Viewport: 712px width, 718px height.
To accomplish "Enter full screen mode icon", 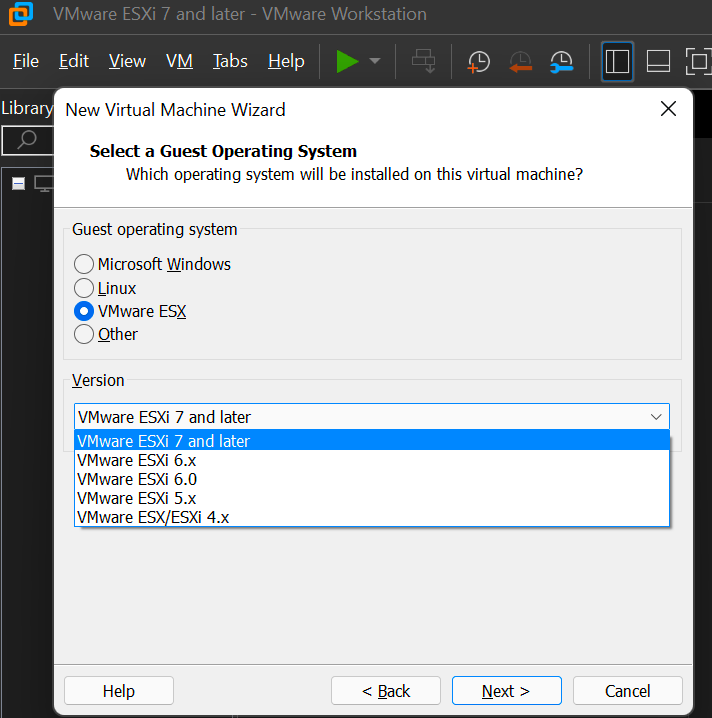I will [698, 61].
